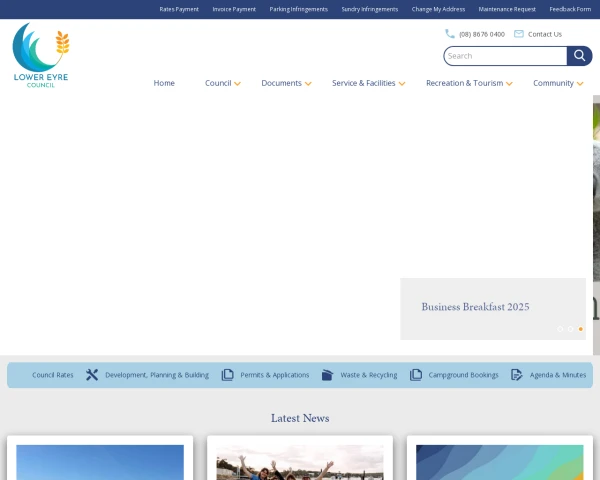Open Development, Planning & Building link
The height and width of the screenshot is (480, 600).
click(x=157, y=375)
